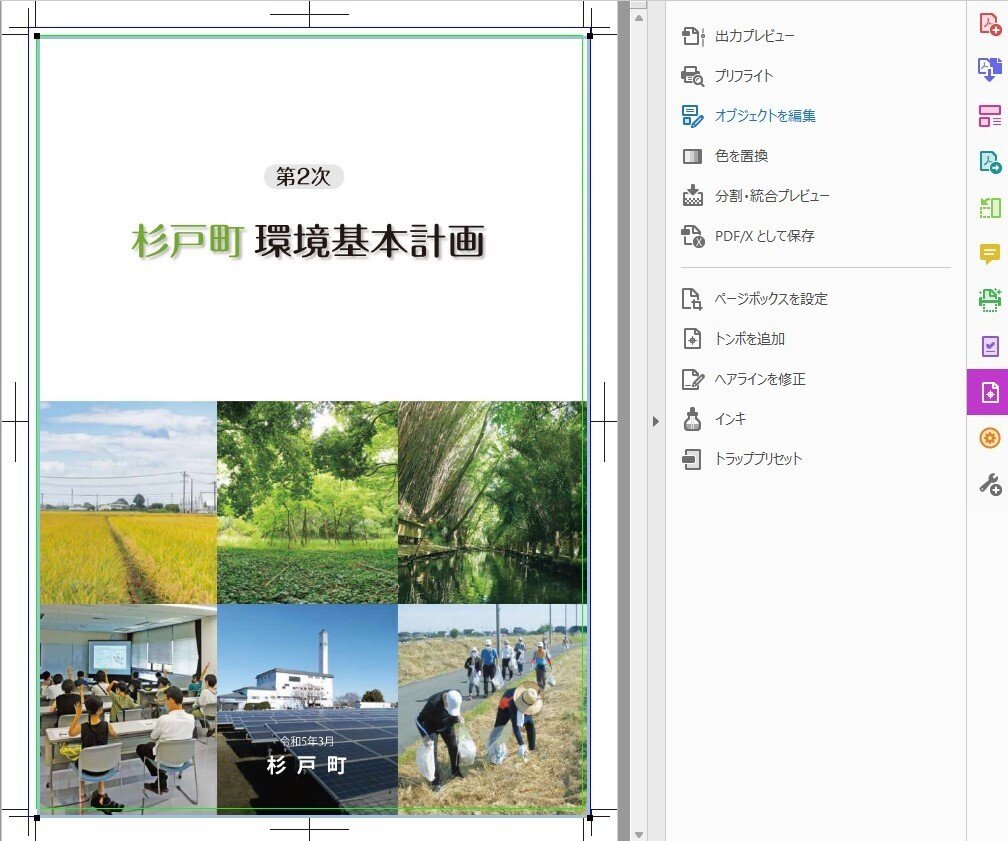This screenshot has height=841, width=1008.
Task: Open the red Create PDF sidebar tool
Action: coord(990,24)
